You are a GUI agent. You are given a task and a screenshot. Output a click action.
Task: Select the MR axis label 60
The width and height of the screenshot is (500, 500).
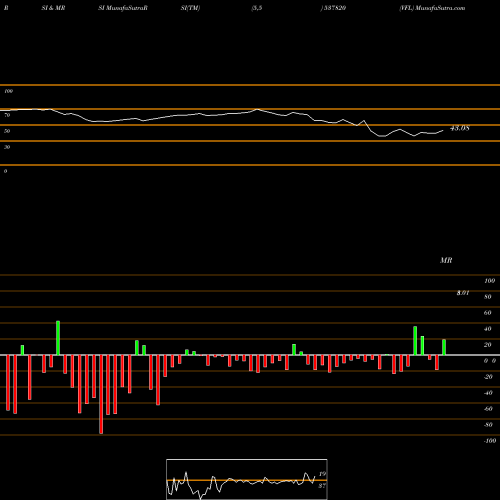[x=488, y=313]
